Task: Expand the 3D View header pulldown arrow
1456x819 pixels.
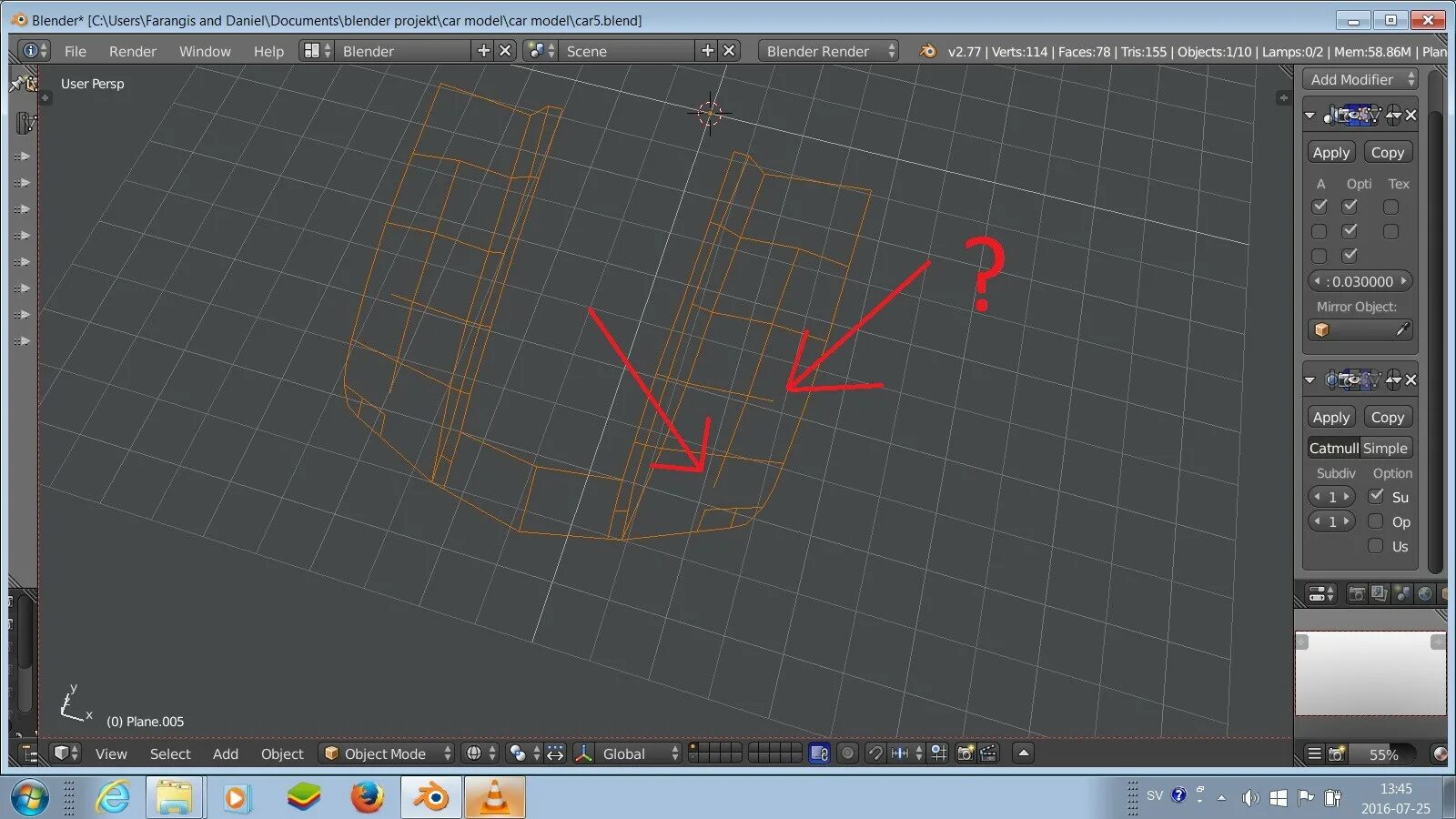Action: [x=1024, y=753]
